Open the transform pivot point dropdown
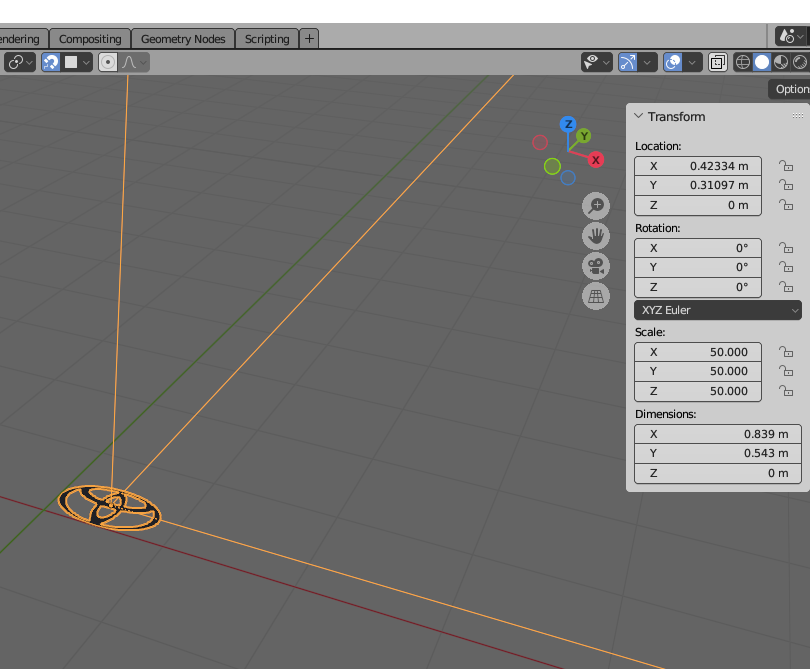 [x=20, y=63]
